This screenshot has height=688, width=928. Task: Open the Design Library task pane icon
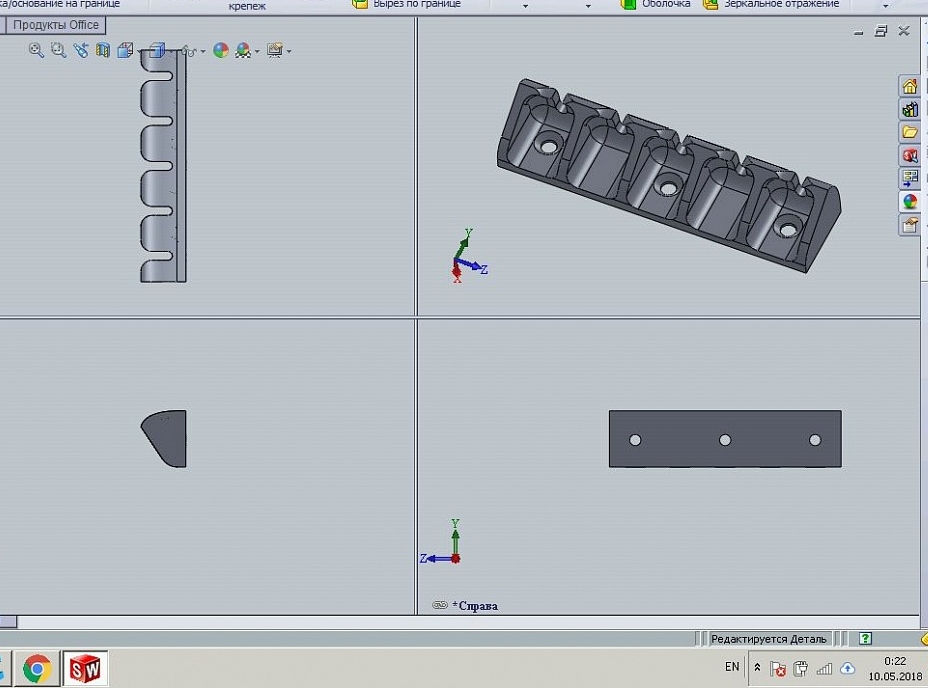[910, 110]
